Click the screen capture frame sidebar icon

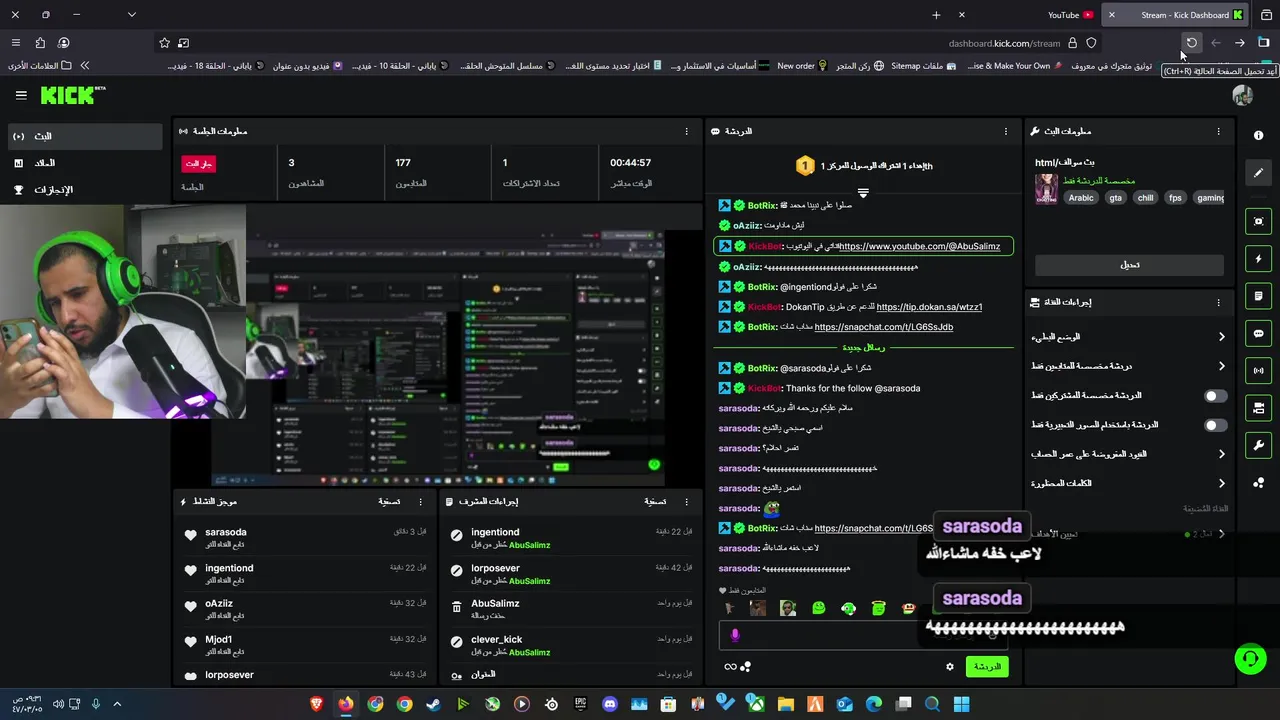point(1259,222)
